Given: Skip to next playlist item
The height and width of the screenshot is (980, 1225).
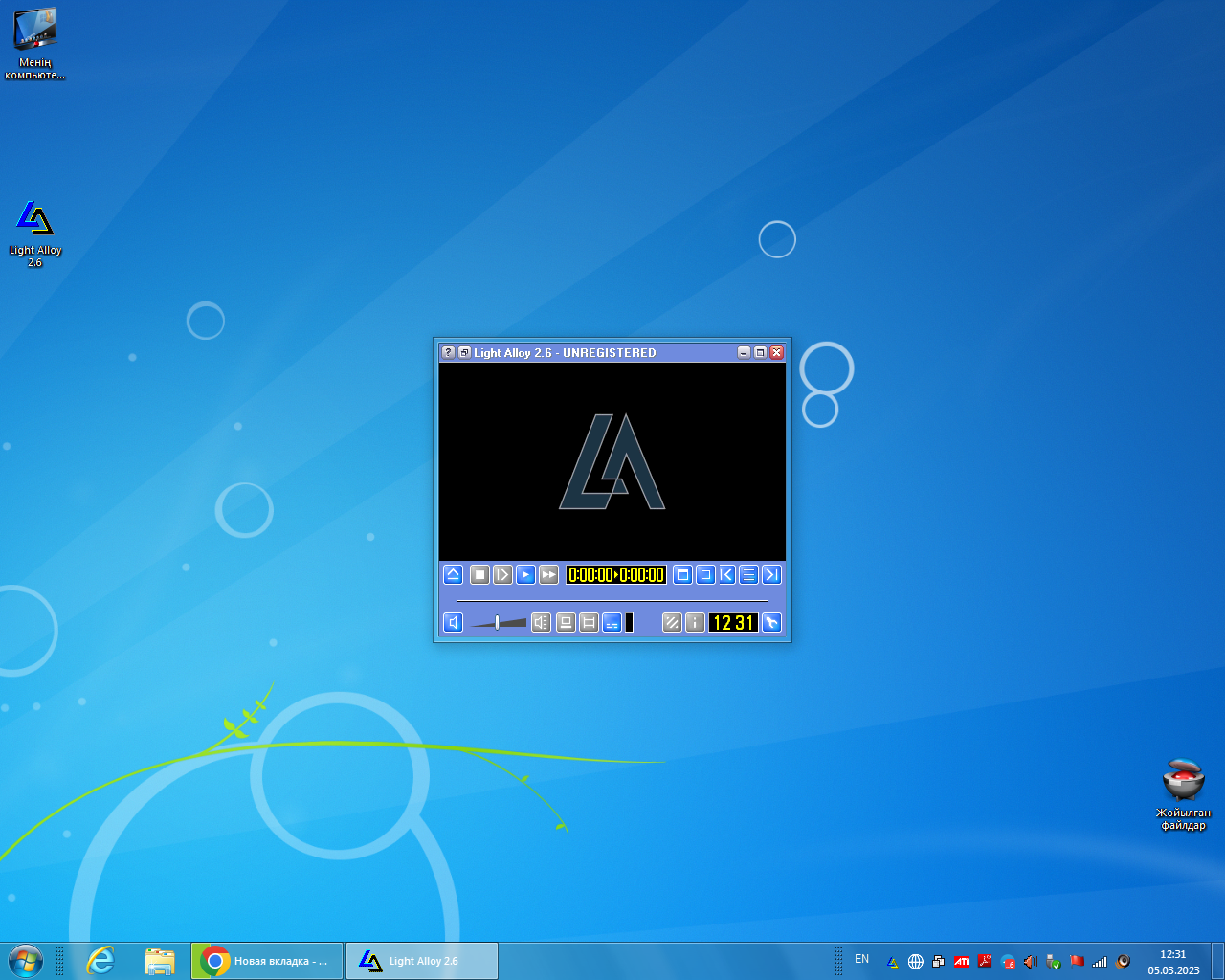Looking at the screenshot, I should (x=771, y=574).
